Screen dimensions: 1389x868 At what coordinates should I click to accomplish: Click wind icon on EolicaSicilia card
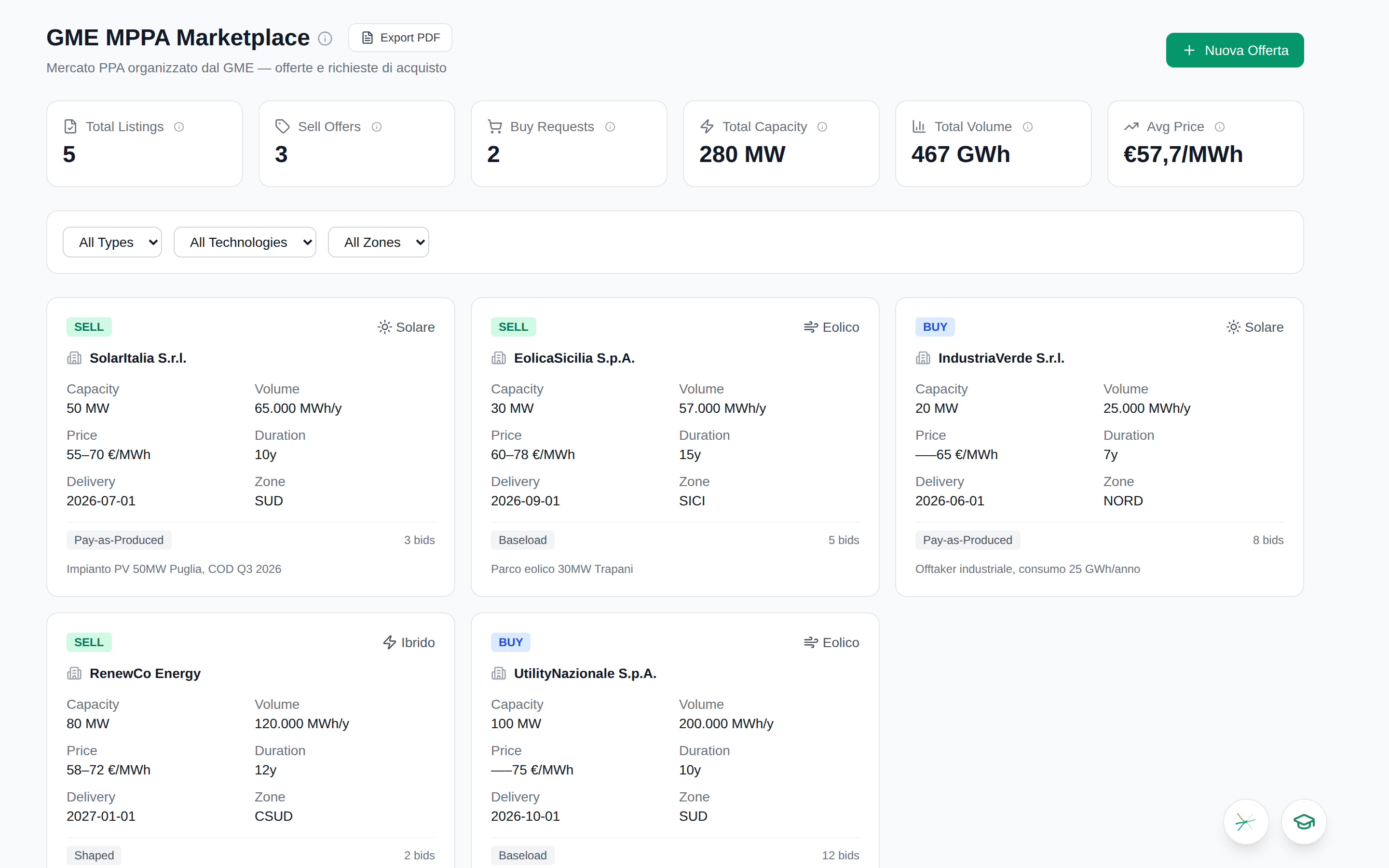click(x=811, y=326)
